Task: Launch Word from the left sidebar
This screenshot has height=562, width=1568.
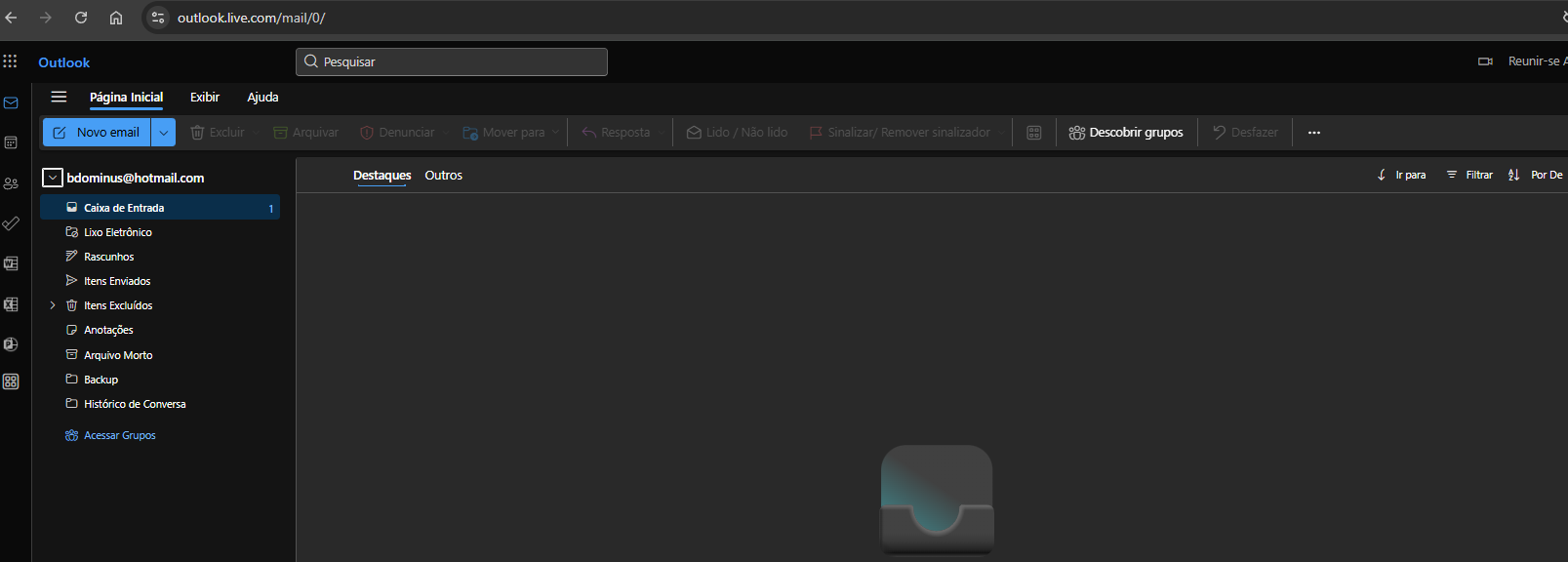Action: point(11,263)
